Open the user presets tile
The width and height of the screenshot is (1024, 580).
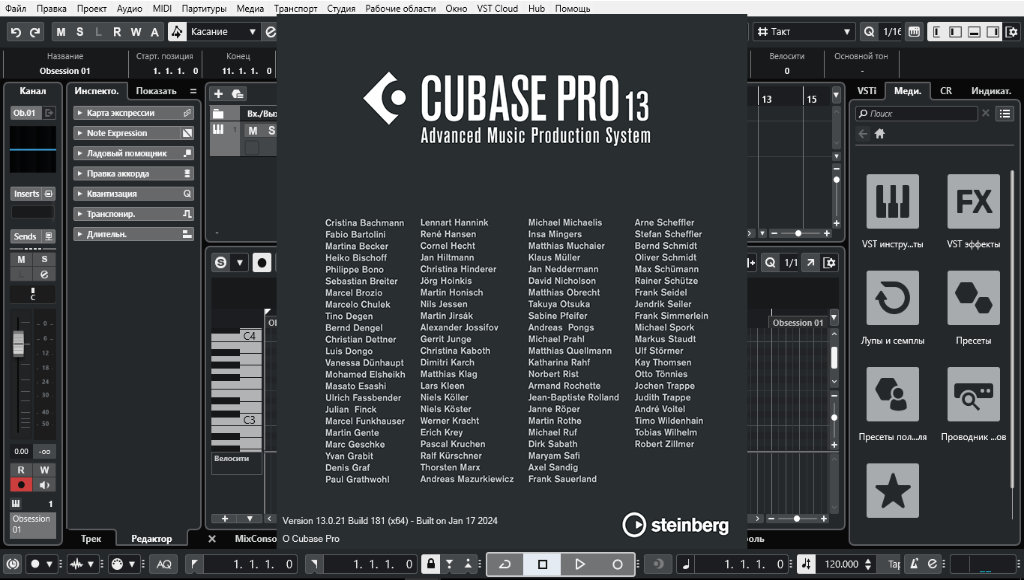point(892,394)
